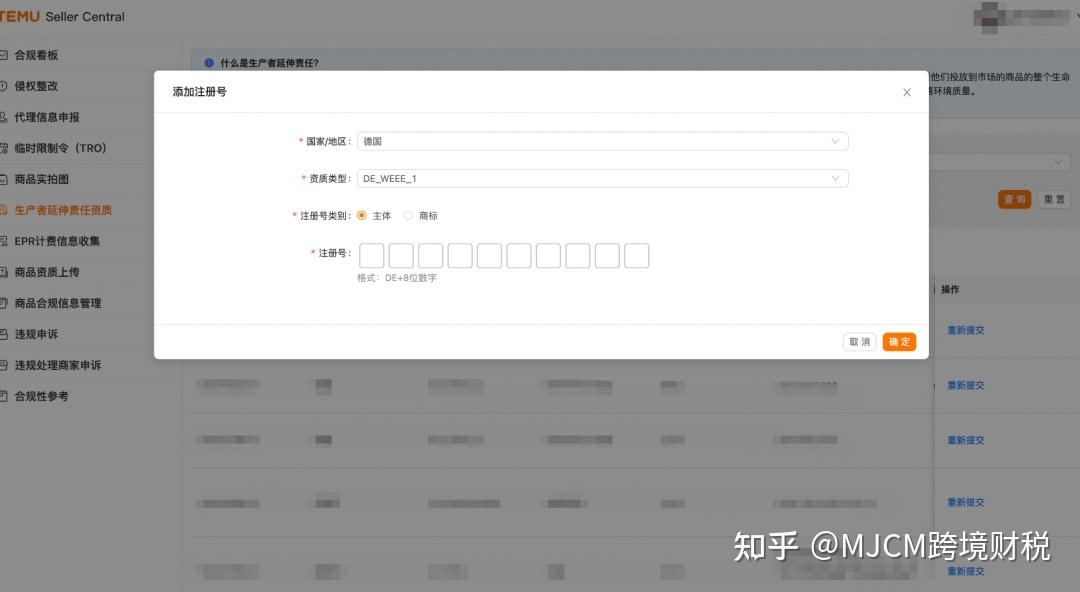
Task: Click the 临时限制令（TRO）sidebar icon
Action: pyautogui.click(x=10, y=148)
